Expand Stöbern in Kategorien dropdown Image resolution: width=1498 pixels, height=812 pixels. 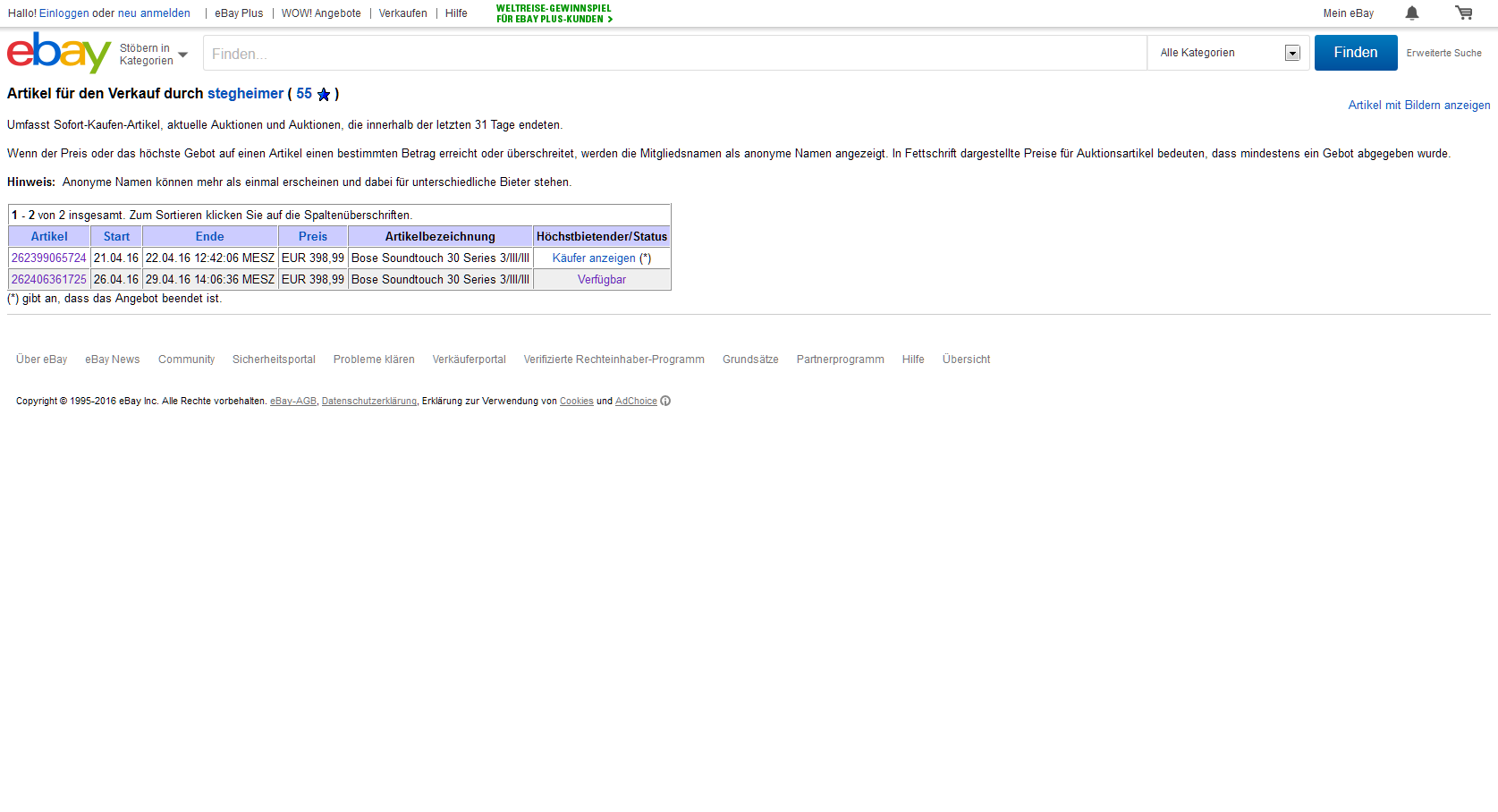tap(154, 55)
